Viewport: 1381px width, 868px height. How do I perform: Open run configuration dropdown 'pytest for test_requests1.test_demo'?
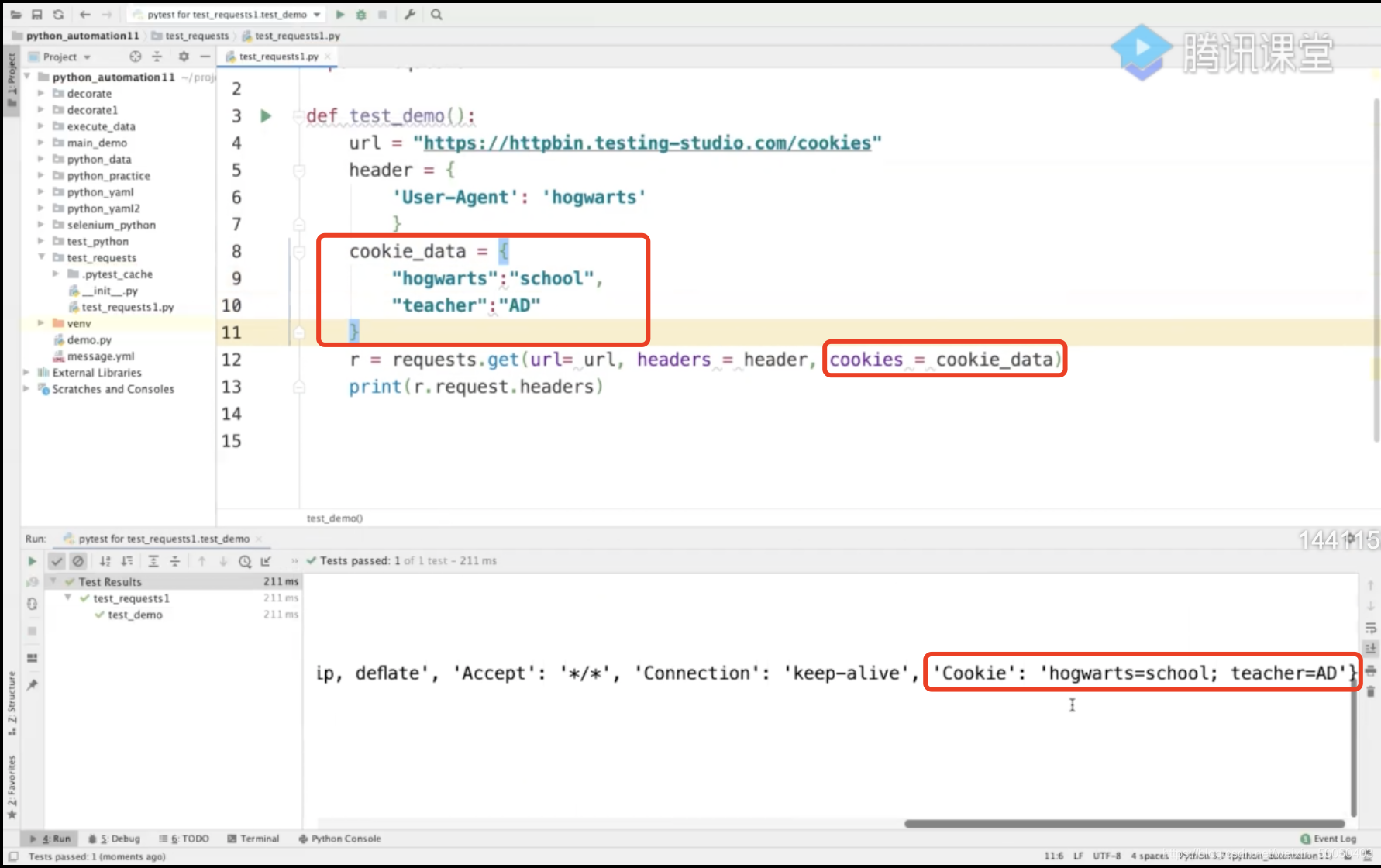pyautogui.click(x=227, y=15)
